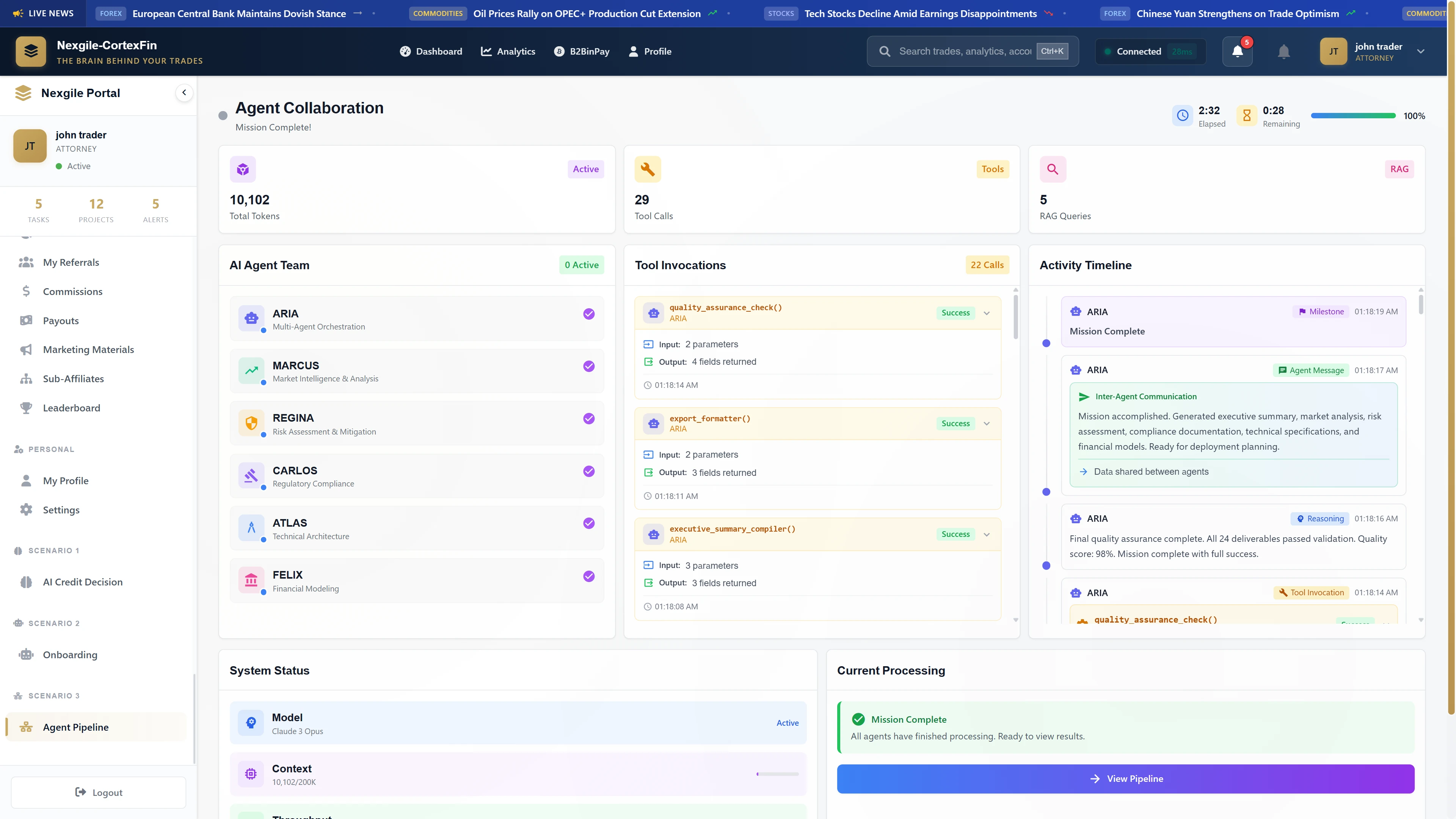
Task: Select the Commissions dollar icon in sidebar
Action: point(26,291)
